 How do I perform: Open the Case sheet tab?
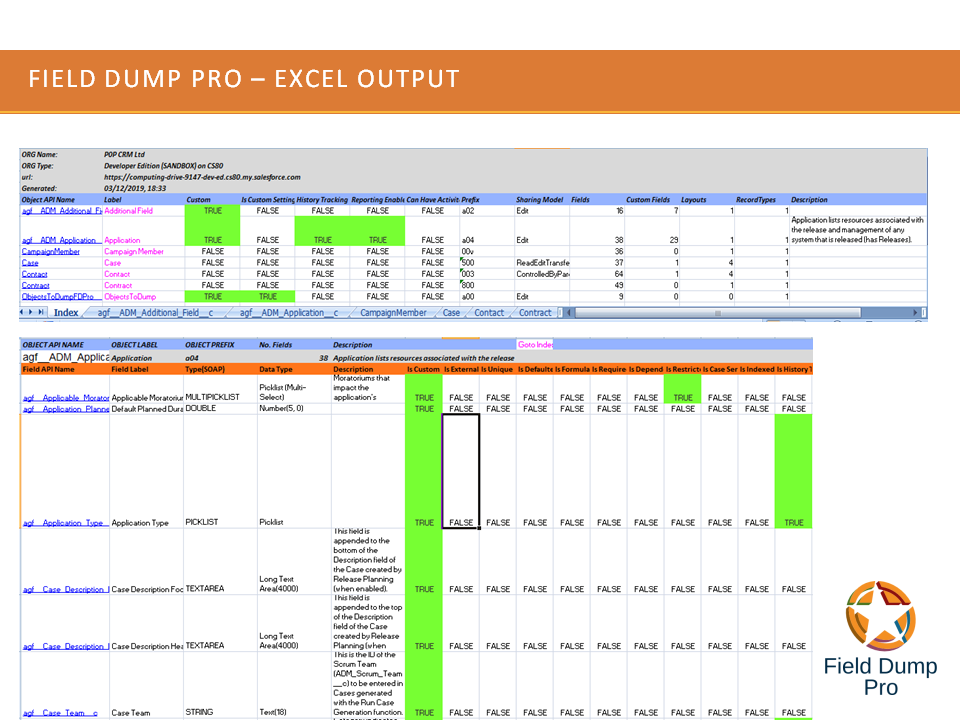[451, 313]
